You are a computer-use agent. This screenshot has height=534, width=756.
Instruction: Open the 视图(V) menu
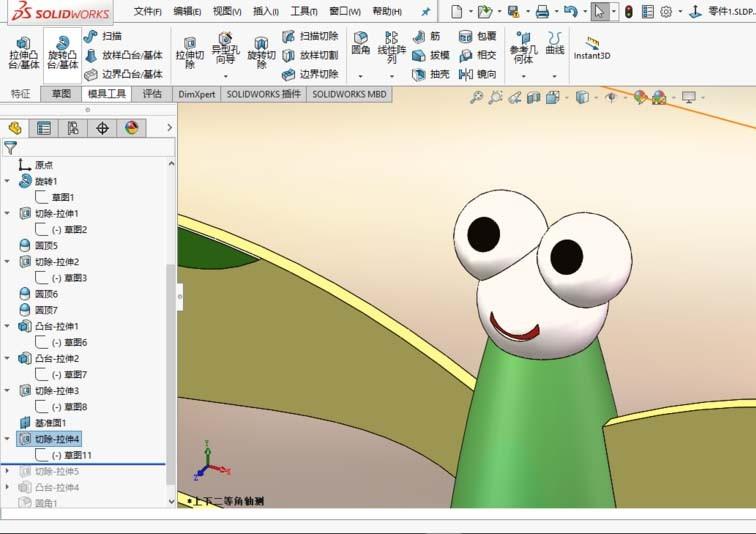click(227, 11)
